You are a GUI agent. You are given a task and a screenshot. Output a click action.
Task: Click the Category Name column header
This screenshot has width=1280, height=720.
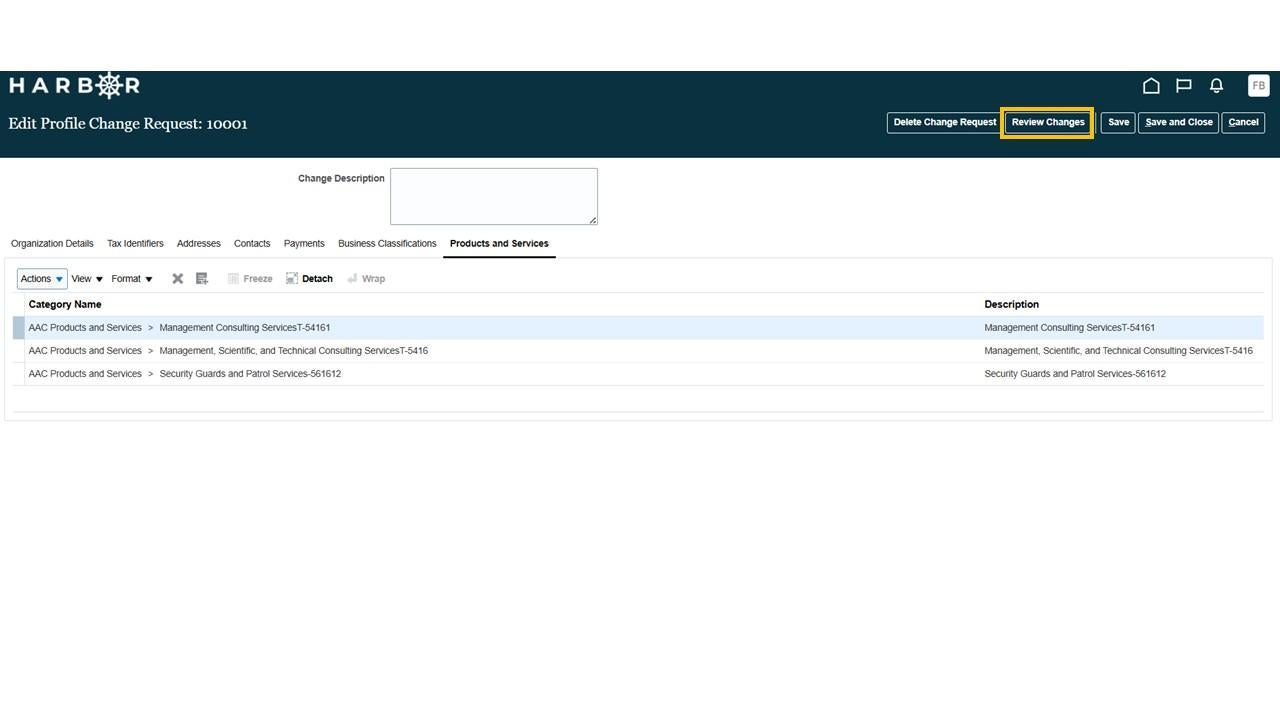pos(65,304)
